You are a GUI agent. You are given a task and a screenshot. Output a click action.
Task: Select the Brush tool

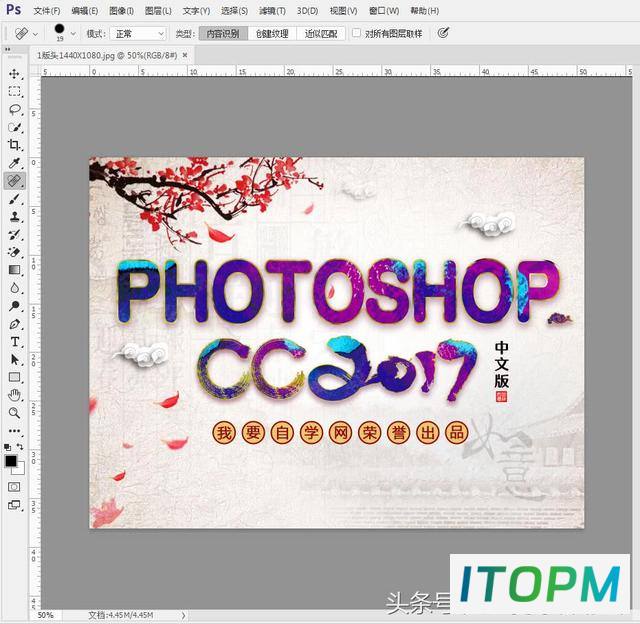15,199
